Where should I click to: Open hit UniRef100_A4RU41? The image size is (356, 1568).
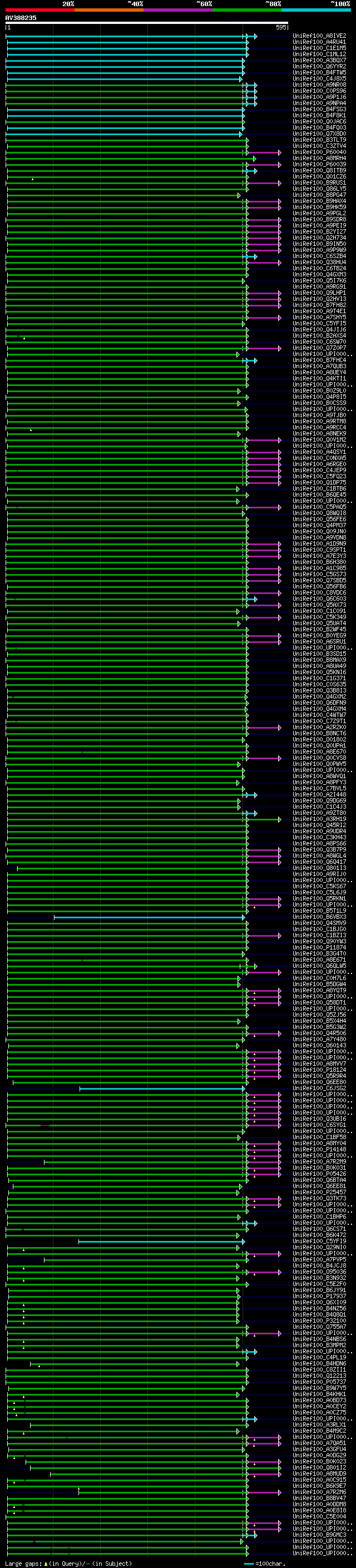tap(319, 42)
